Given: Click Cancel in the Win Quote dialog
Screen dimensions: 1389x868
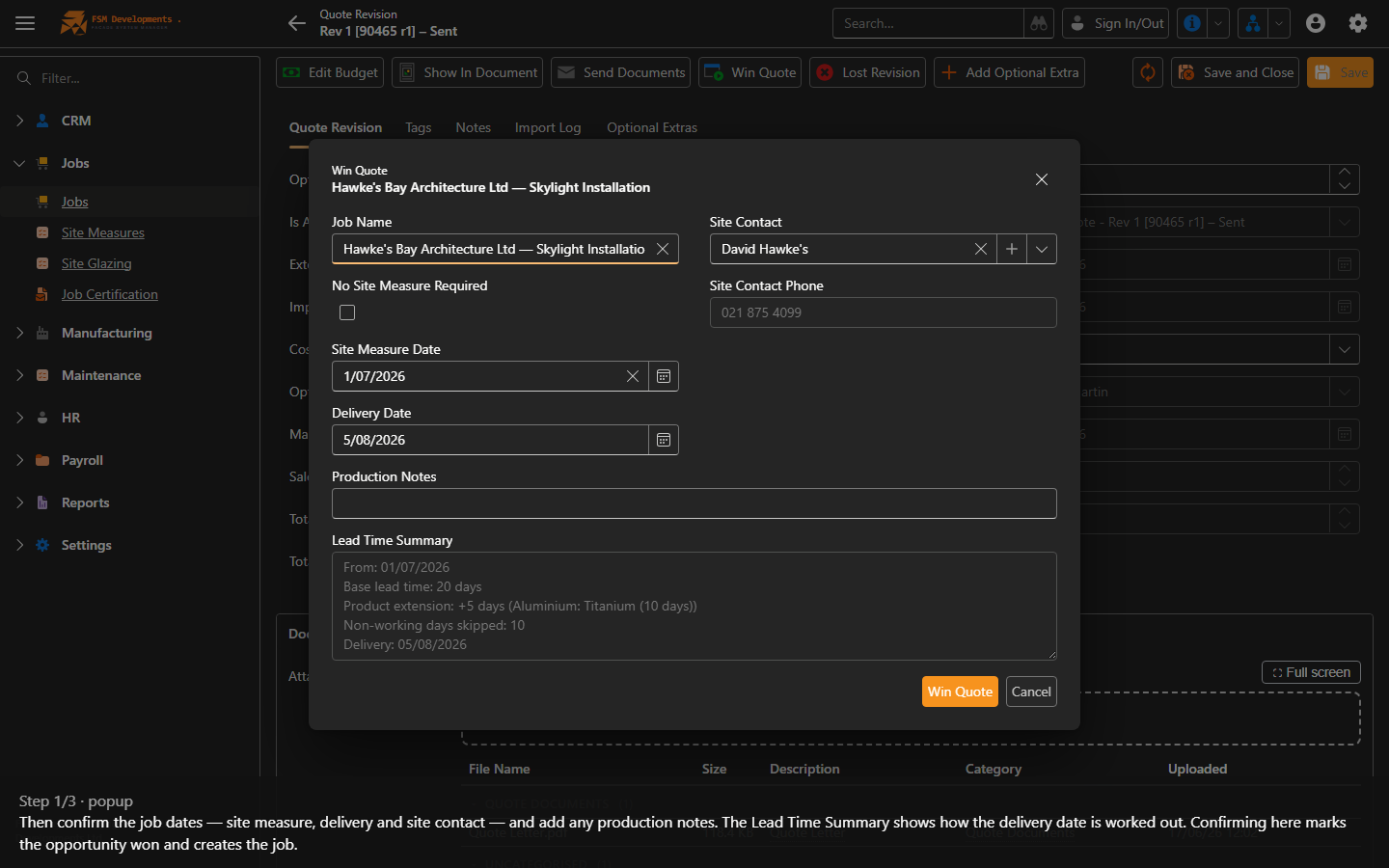Looking at the screenshot, I should [x=1031, y=692].
